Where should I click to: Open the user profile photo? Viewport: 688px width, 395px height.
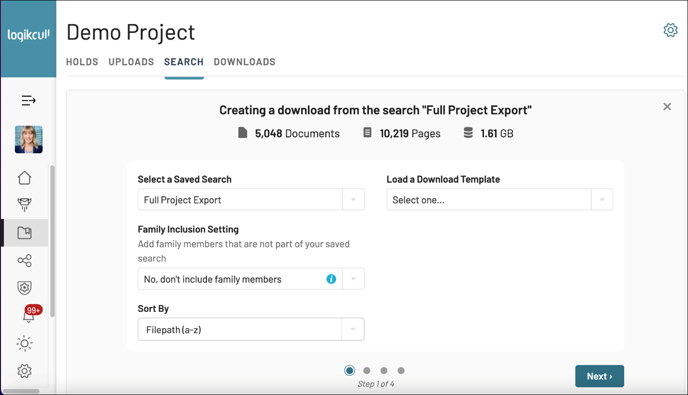[29, 139]
